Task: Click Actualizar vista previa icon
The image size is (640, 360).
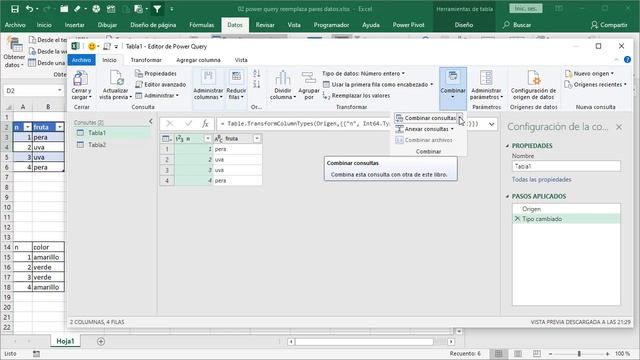Action: pyautogui.click(x=116, y=78)
